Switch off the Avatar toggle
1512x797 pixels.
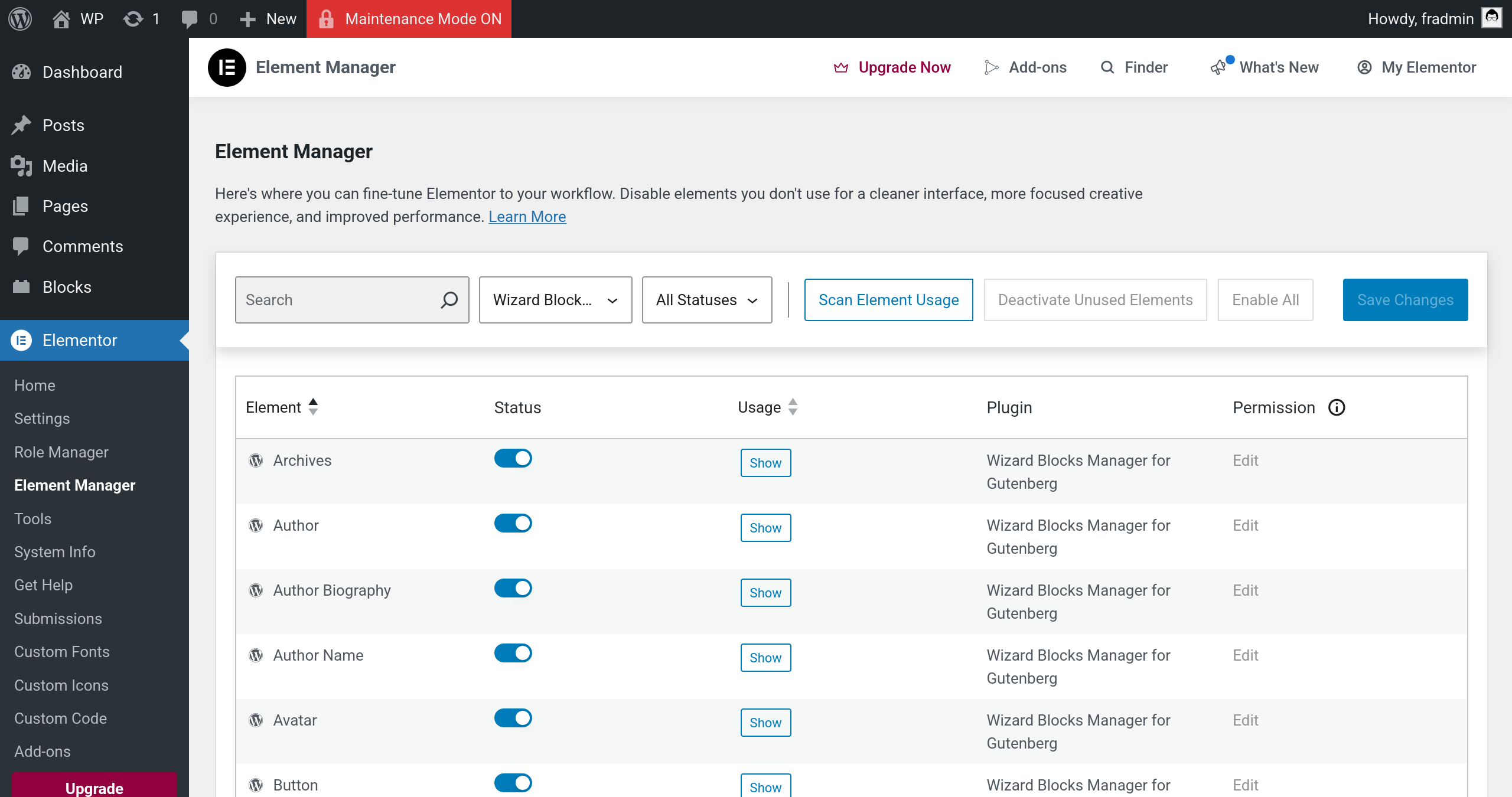click(x=513, y=718)
